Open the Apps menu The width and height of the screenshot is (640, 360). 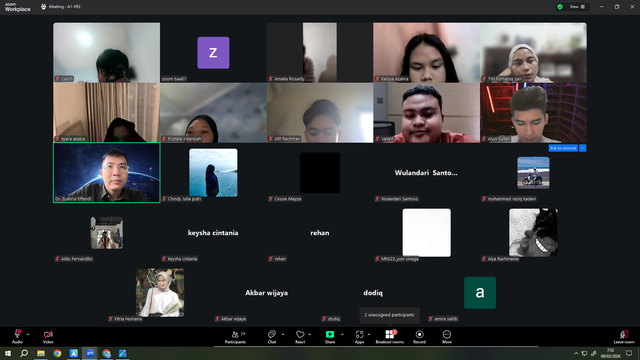[x=359, y=337]
